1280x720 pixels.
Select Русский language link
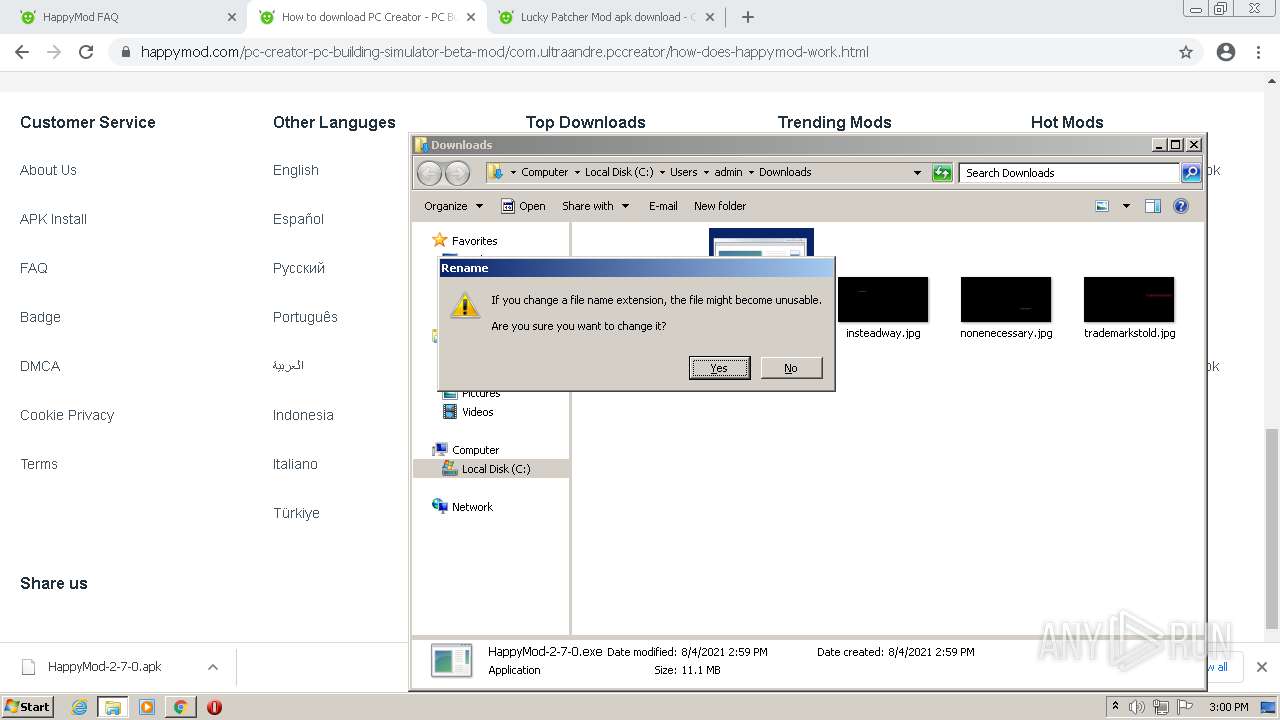(299, 268)
